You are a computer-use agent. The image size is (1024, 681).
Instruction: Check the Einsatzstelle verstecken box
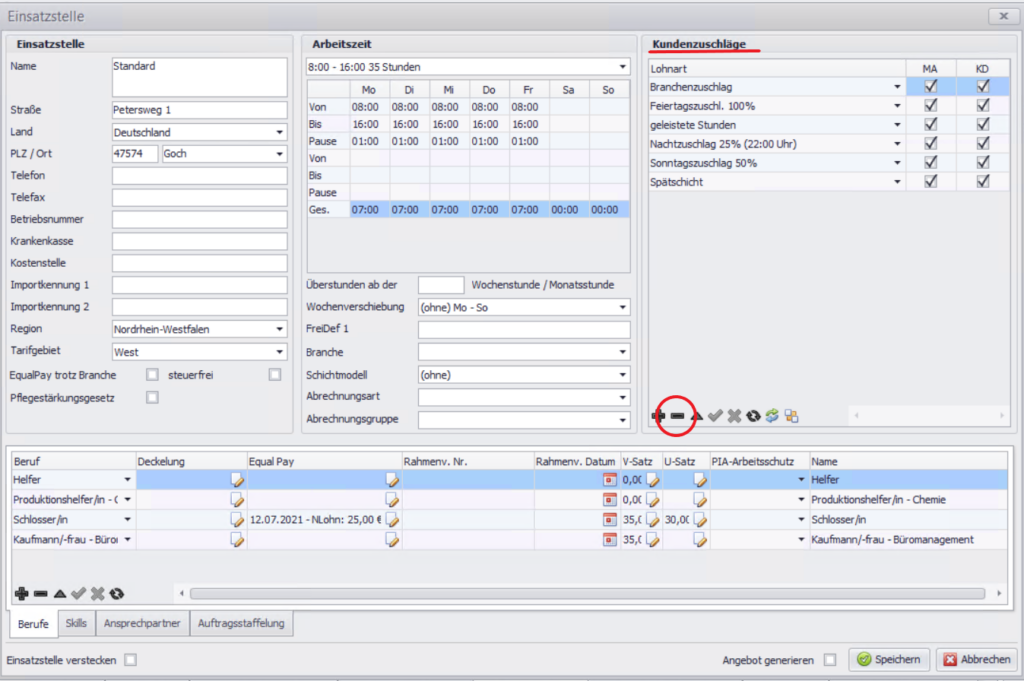pyautogui.click(x=130, y=660)
